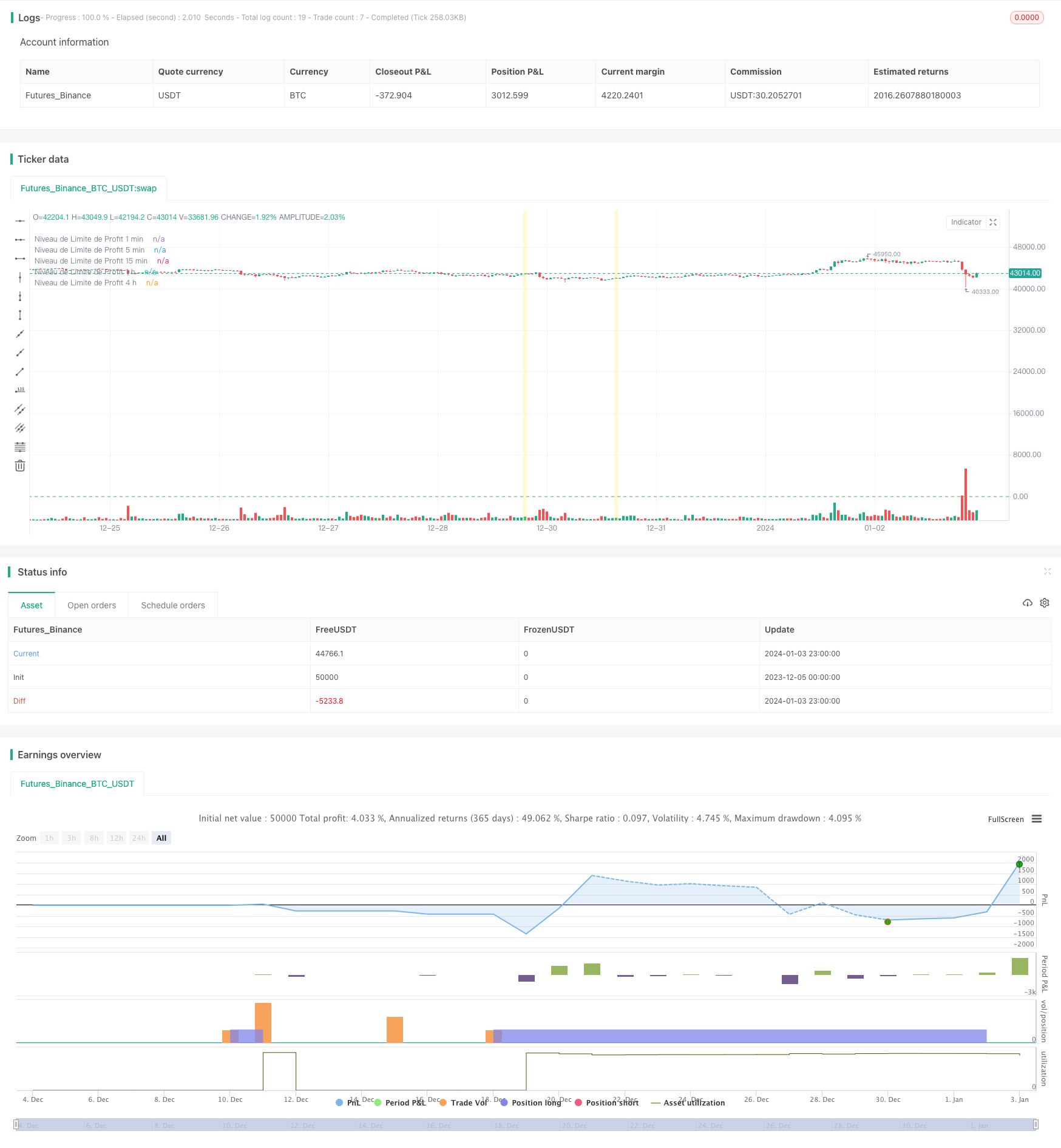This screenshot has width=1061, height=1148.
Task: Select the horizontal straight line drawing tool
Action: pyautogui.click(x=20, y=221)
